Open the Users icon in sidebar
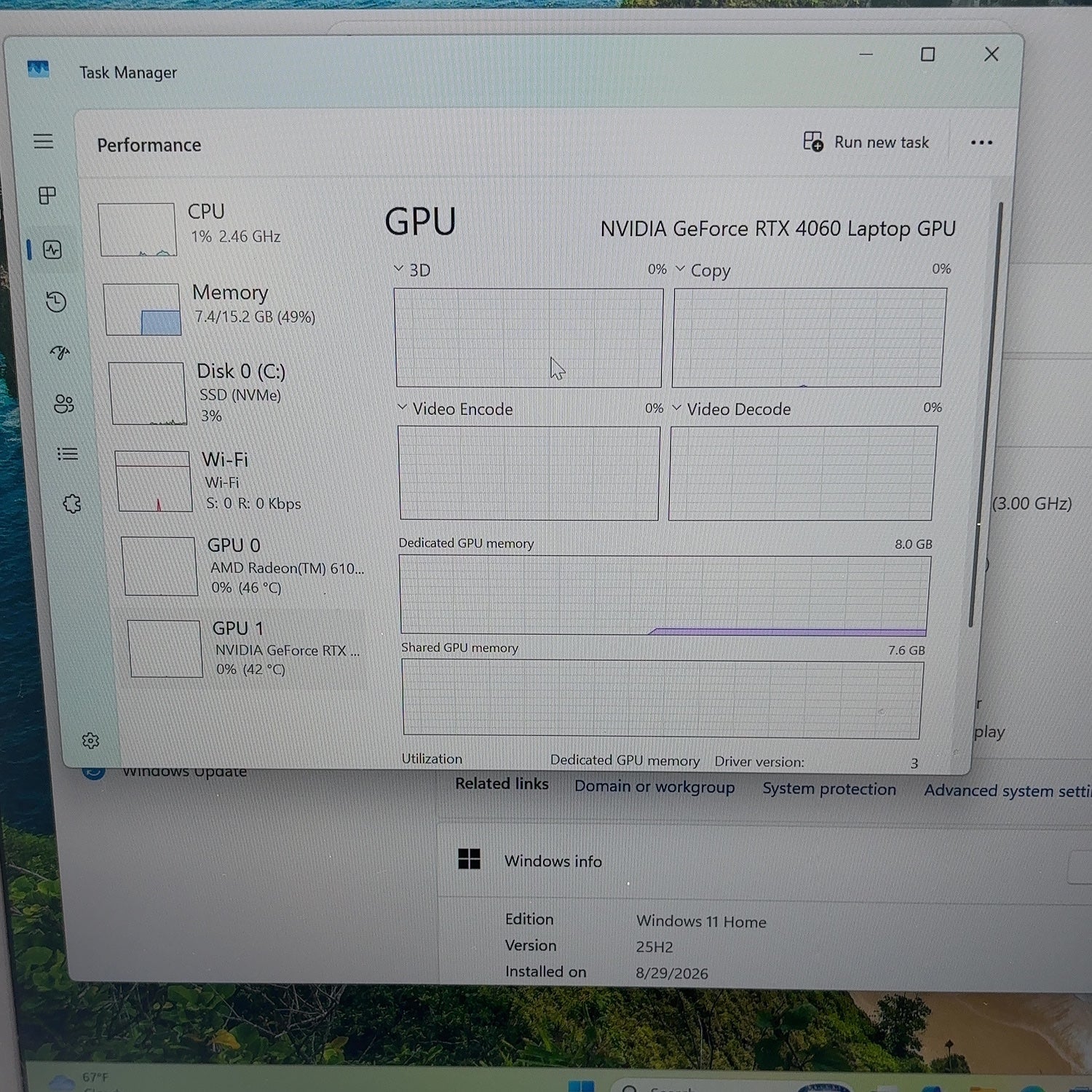The image size is (1092, 1092). (x=64, y=404)
